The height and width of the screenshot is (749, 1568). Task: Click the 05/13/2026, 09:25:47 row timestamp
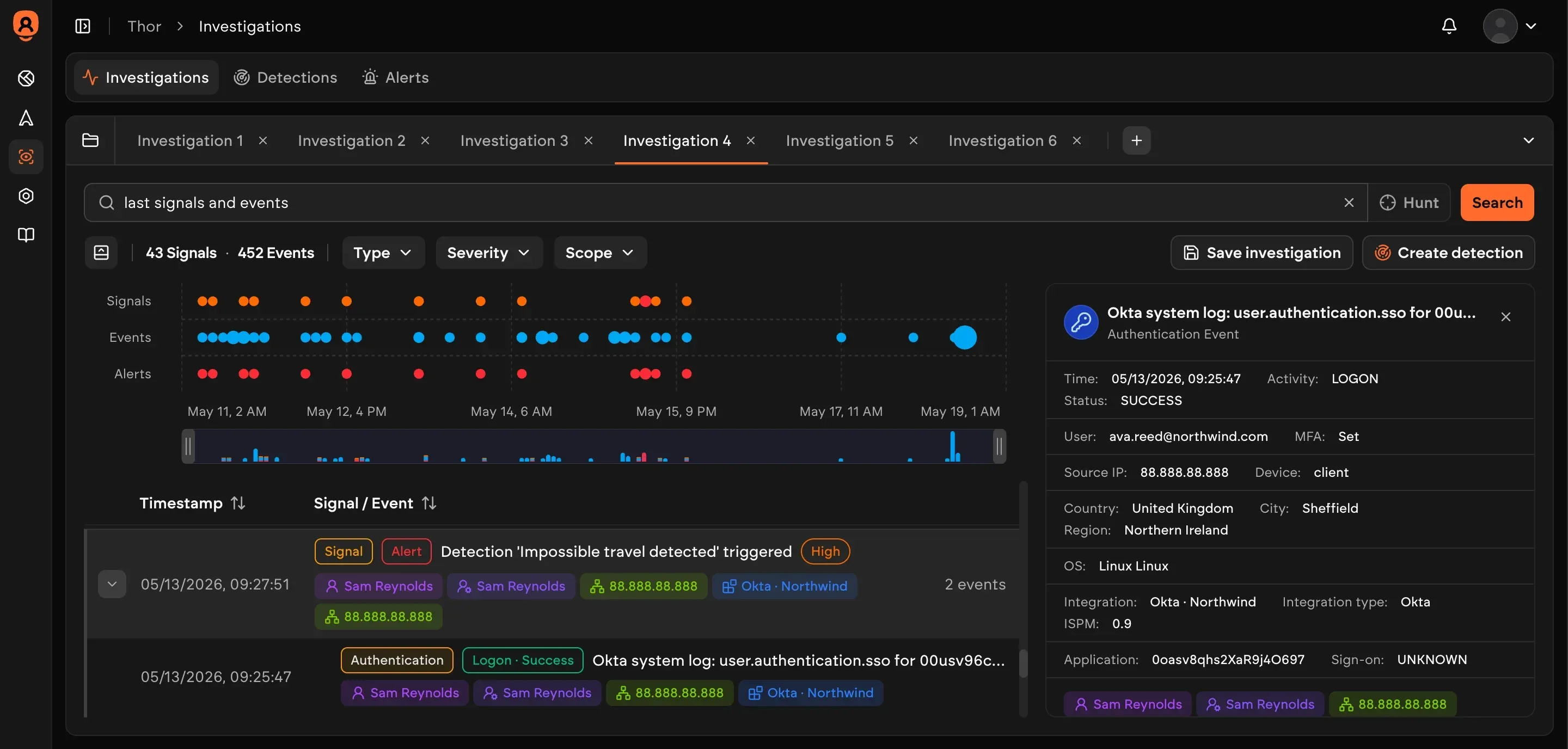point(216,677)
